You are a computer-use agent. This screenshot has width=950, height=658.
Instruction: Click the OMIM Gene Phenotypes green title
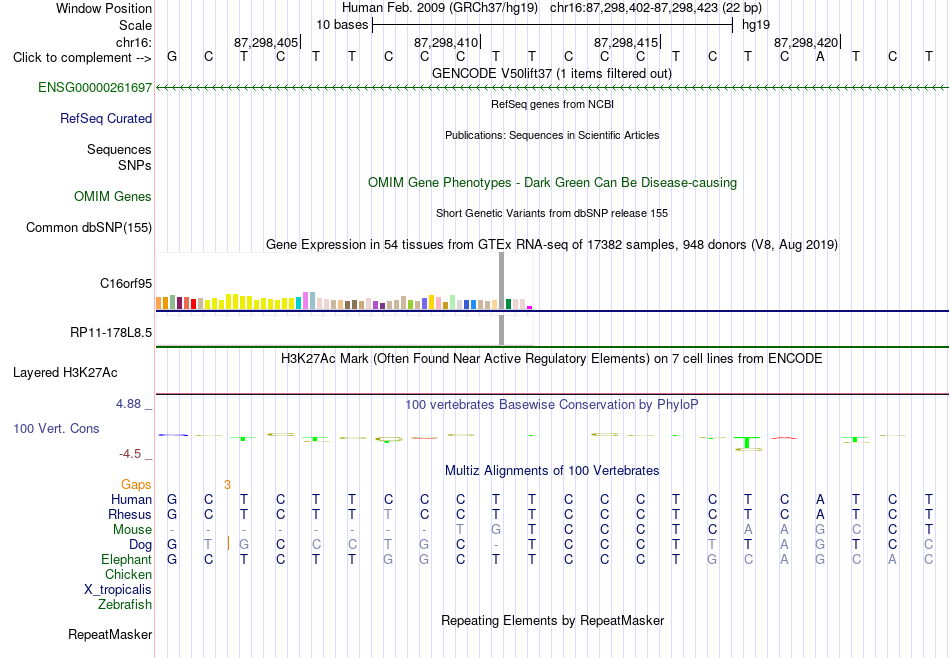point(553,182)
